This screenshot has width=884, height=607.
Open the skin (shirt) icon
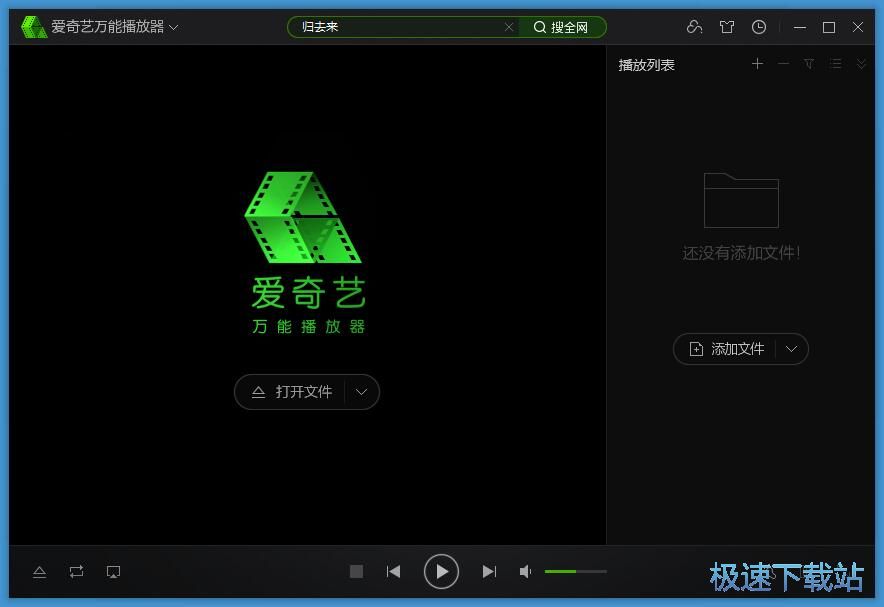point(727,27)
